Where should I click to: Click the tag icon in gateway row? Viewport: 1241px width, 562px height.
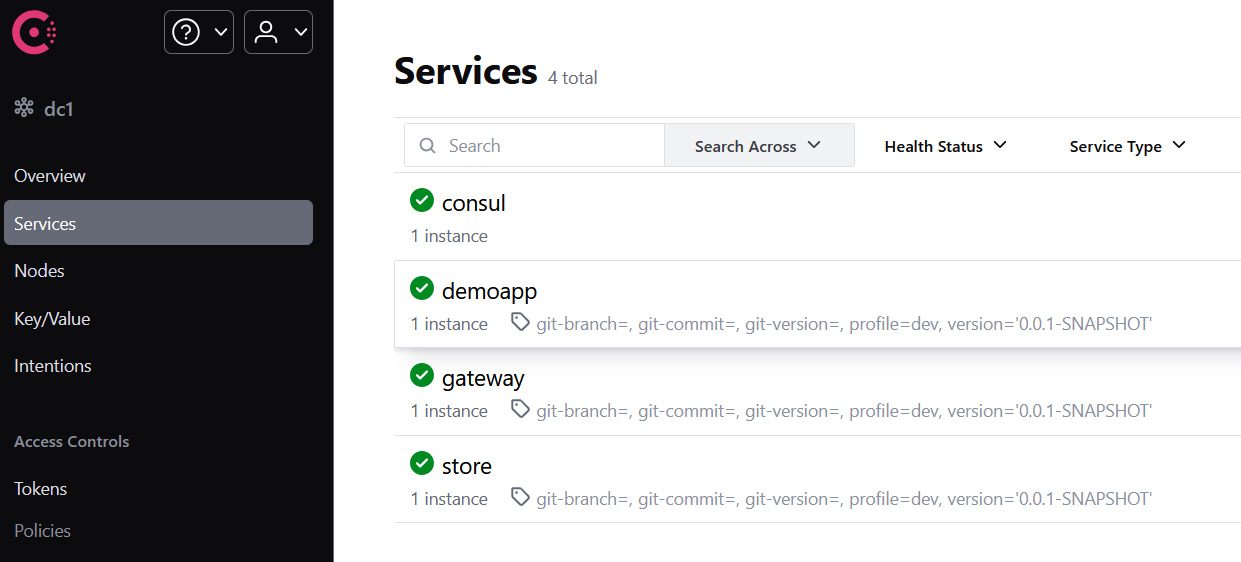click(520, 409)
